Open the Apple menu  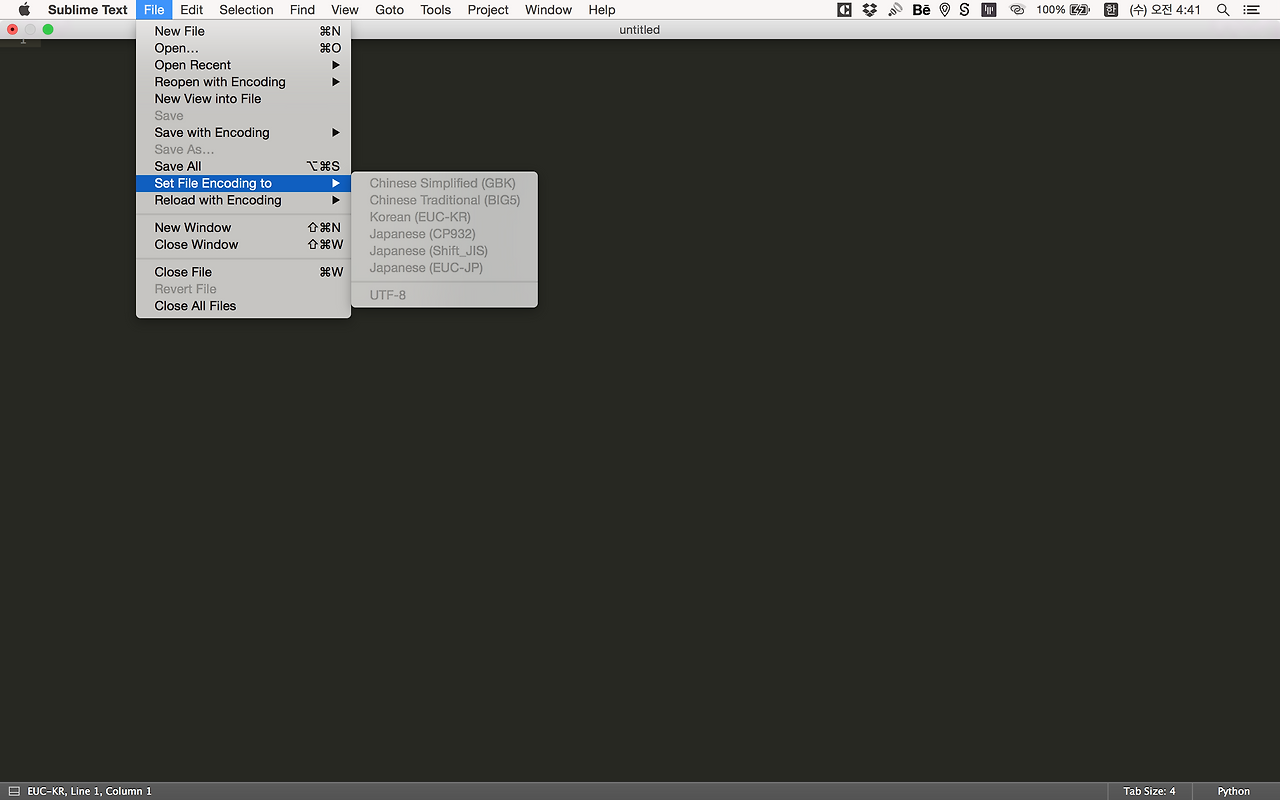(x=24, y=10)
